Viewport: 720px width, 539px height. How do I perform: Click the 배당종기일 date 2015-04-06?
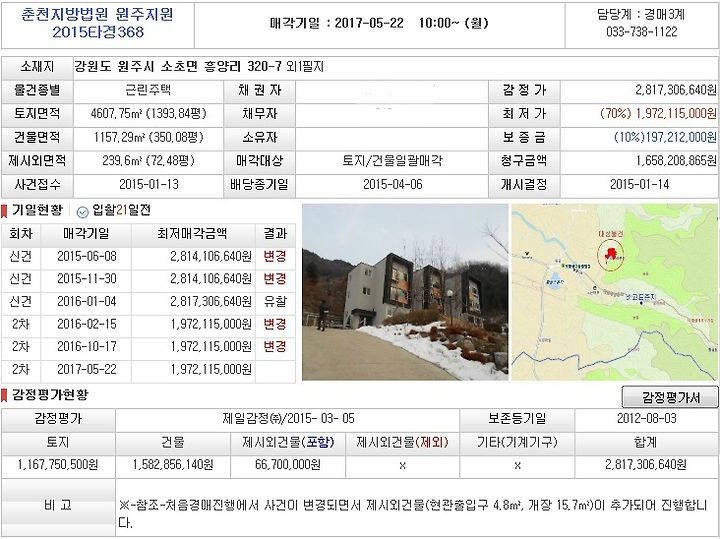pyautogui.click(x=393, y=185)
